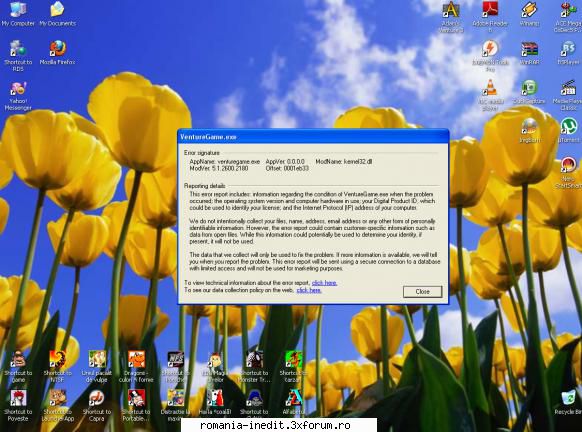
Task: Open the ACE Mega CoDecS icon
Action: (568, 17)
